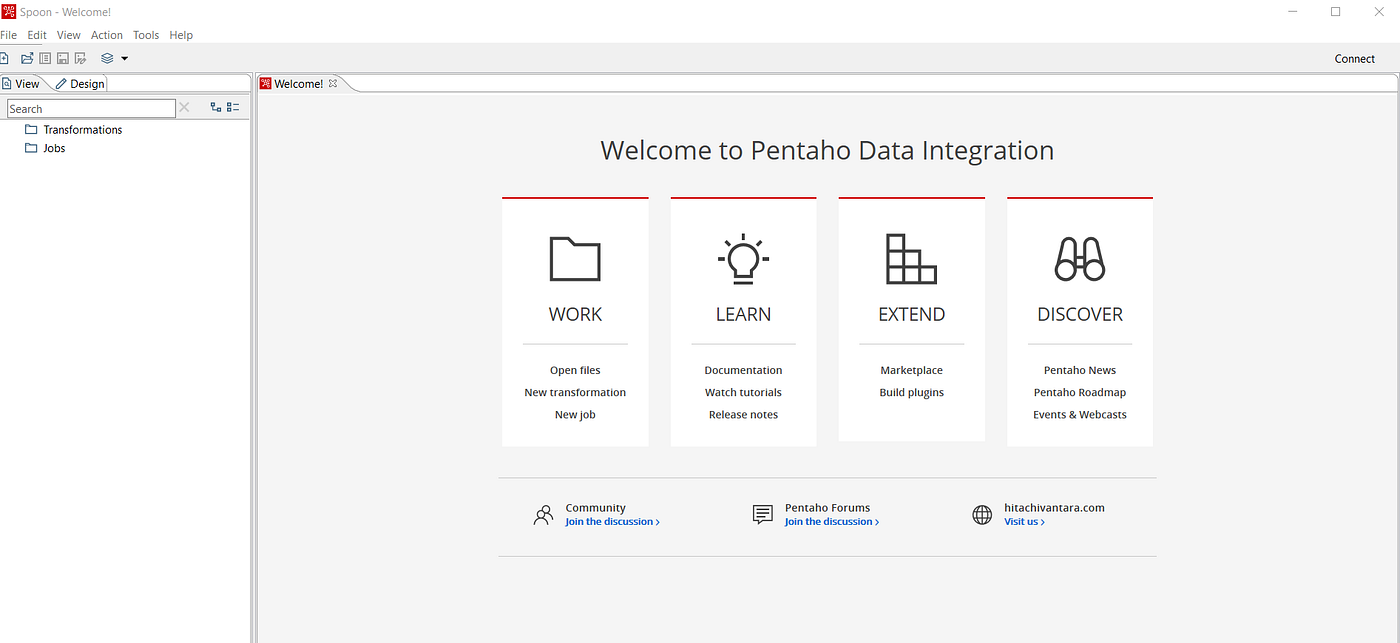Open the Pentaho News link

click(x=1080, y=370)
